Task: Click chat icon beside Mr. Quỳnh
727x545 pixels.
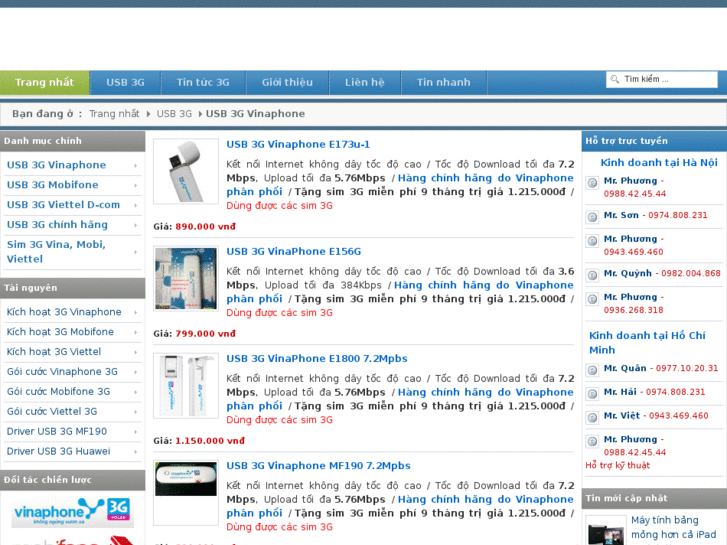Action: tap(592, 275)
